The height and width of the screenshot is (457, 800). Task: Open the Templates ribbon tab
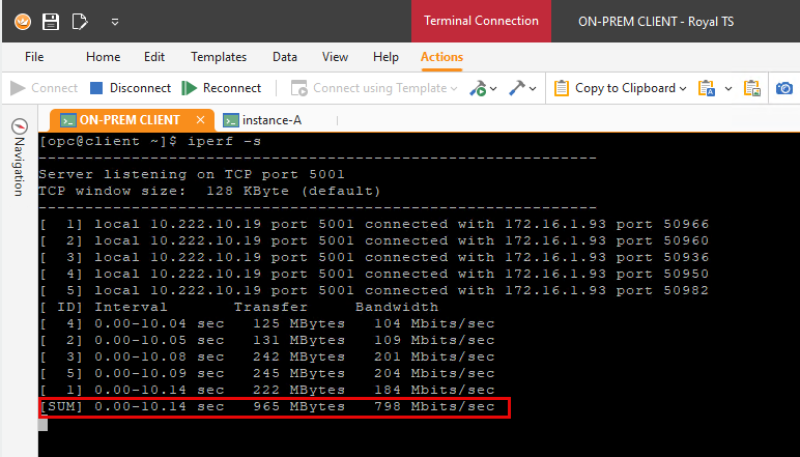coord(218,57)
